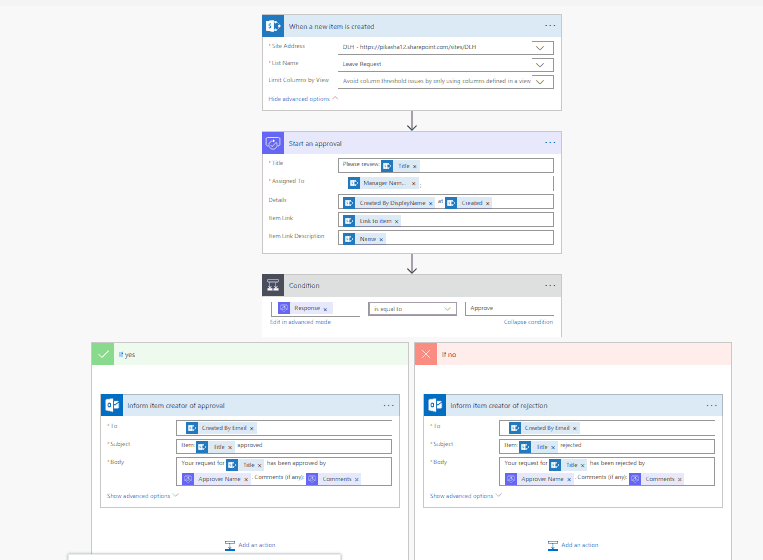The height and width of the screenshot is (560, 763).
Task: Click the 'If yes' branch label
Action: coord(127,355)
